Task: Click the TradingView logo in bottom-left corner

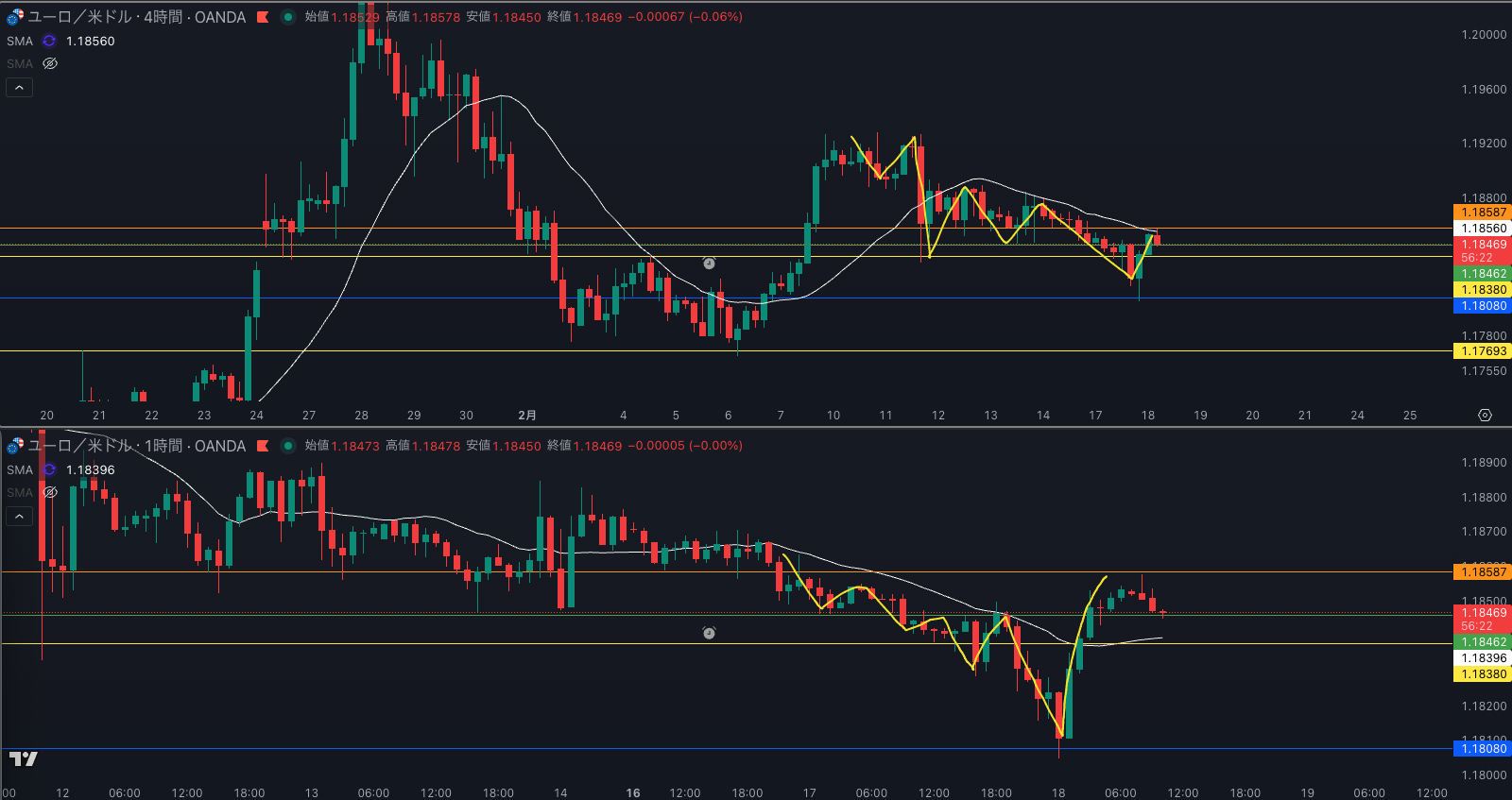Action: (x=23, y=758)
